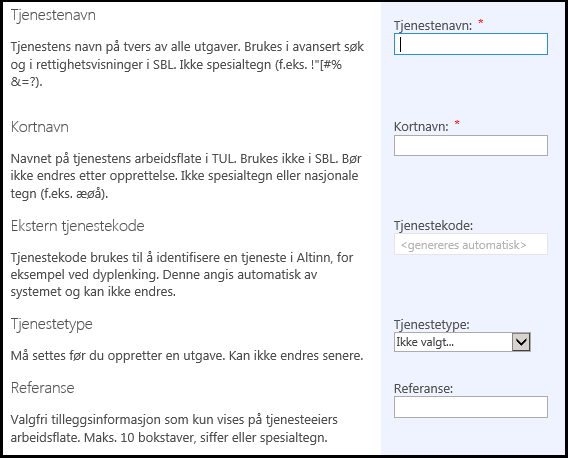Click the Referanse description about tilleggsinformasjon

coord(174,428)
